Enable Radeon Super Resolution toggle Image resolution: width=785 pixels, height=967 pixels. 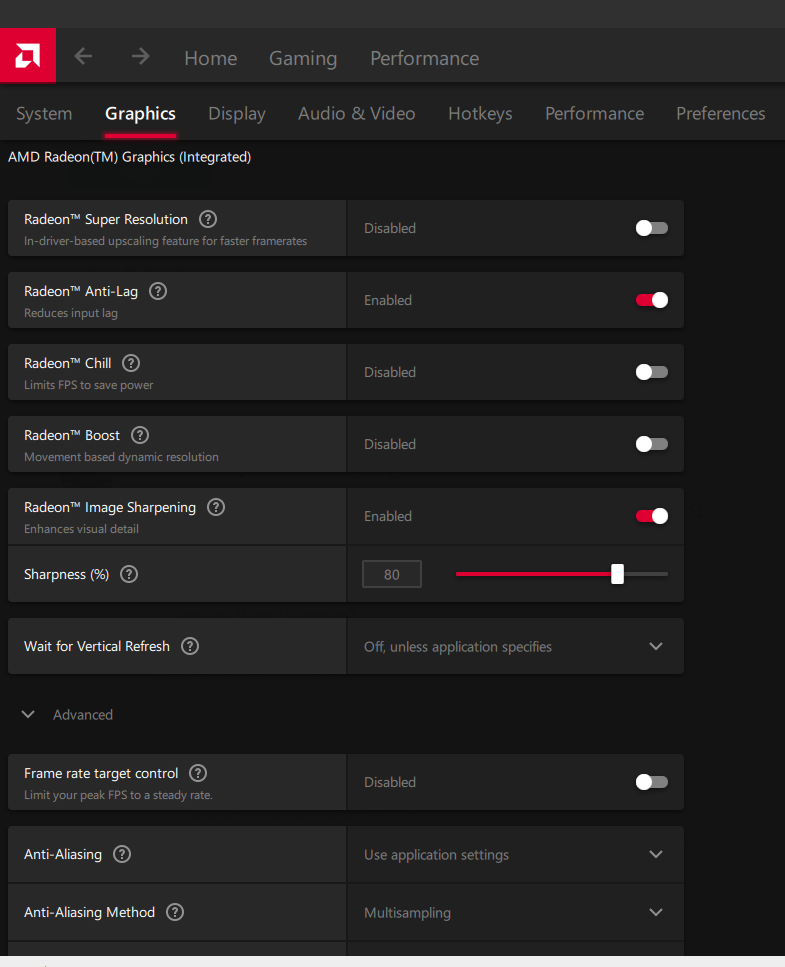[x=652, y=228]
